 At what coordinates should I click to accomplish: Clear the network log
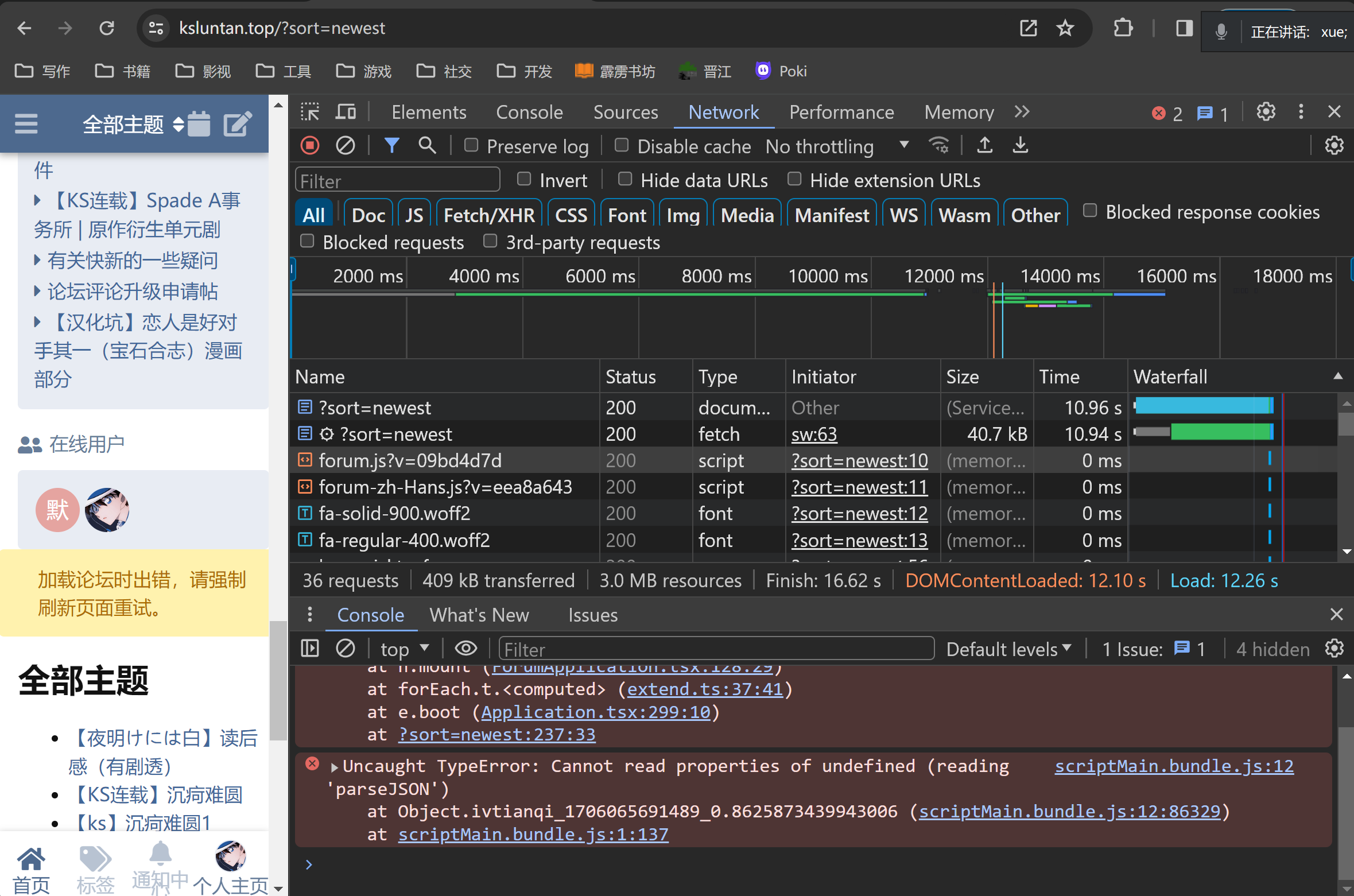[x=345, y=146]
